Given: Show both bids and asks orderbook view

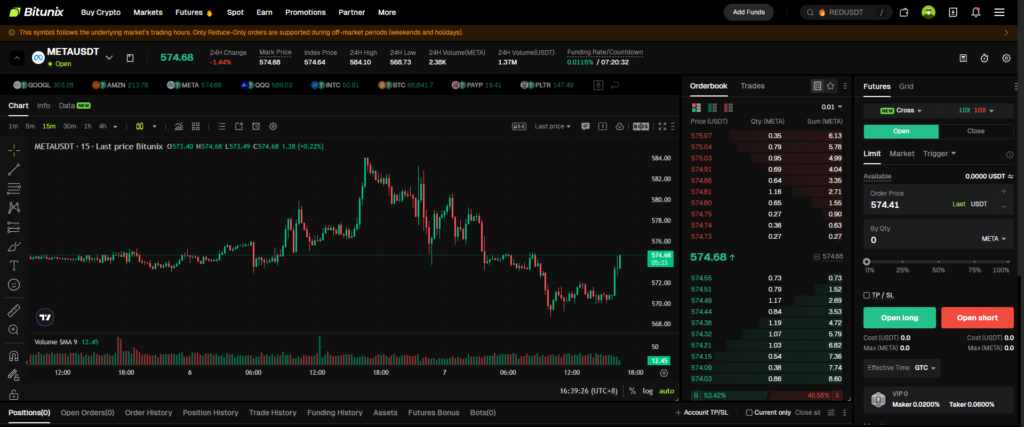Looking at the screenshot, I should 696,107.
